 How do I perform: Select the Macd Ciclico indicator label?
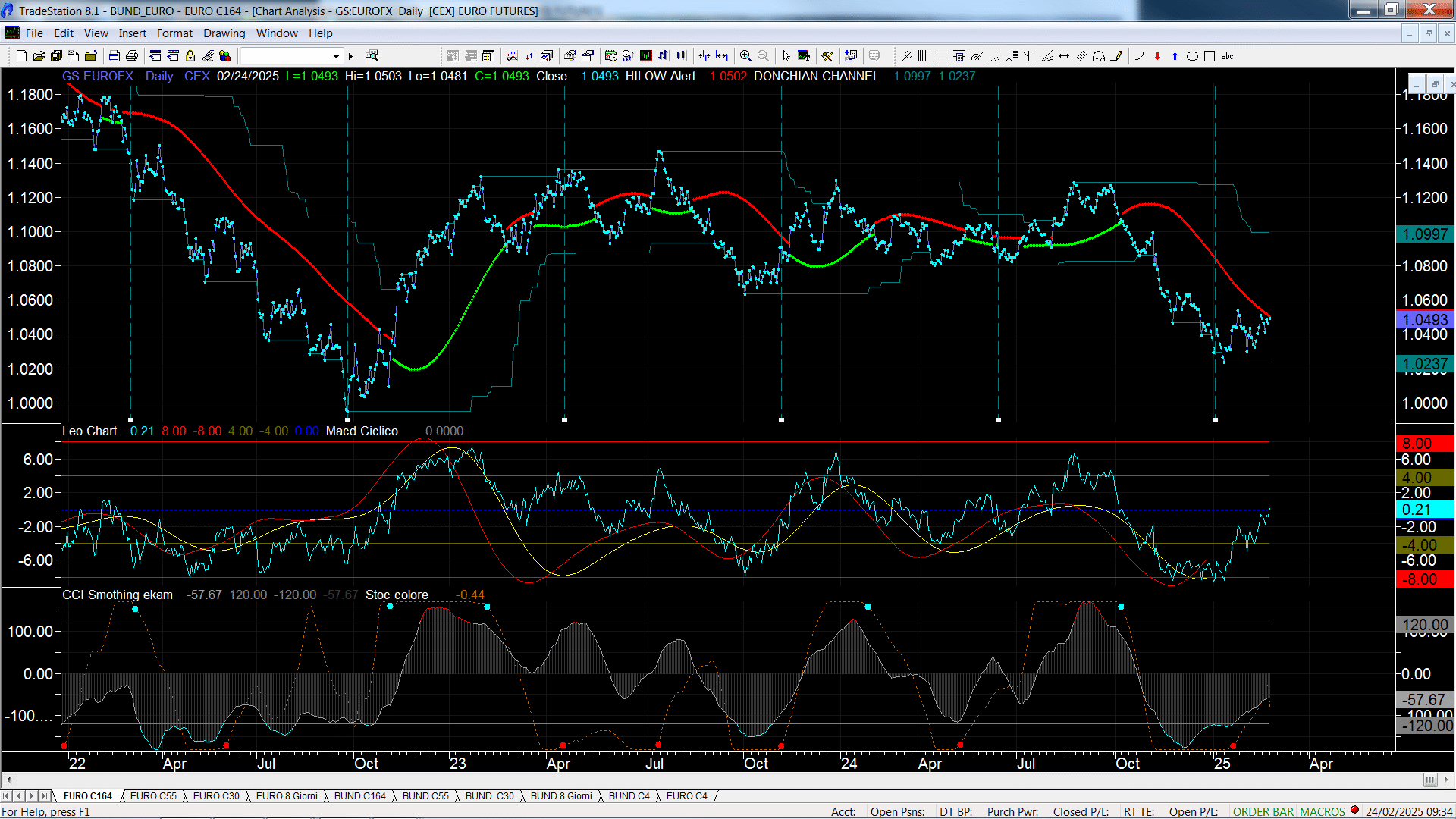tap(362, 431)
